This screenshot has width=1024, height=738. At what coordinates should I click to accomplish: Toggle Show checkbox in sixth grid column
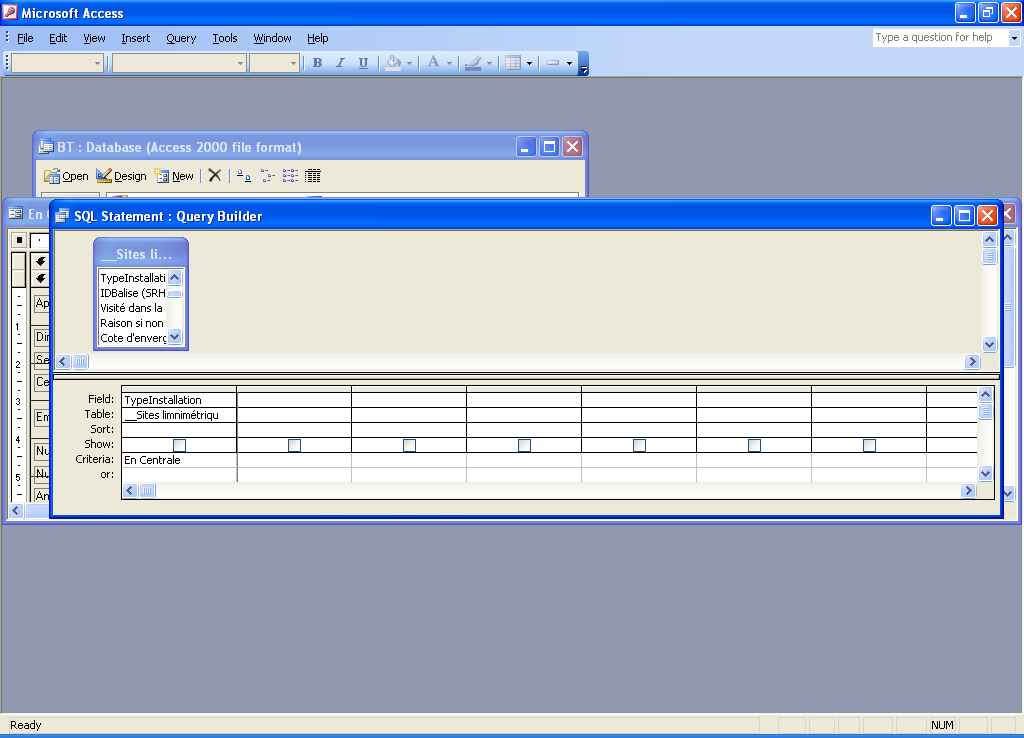tap(754, 445)
